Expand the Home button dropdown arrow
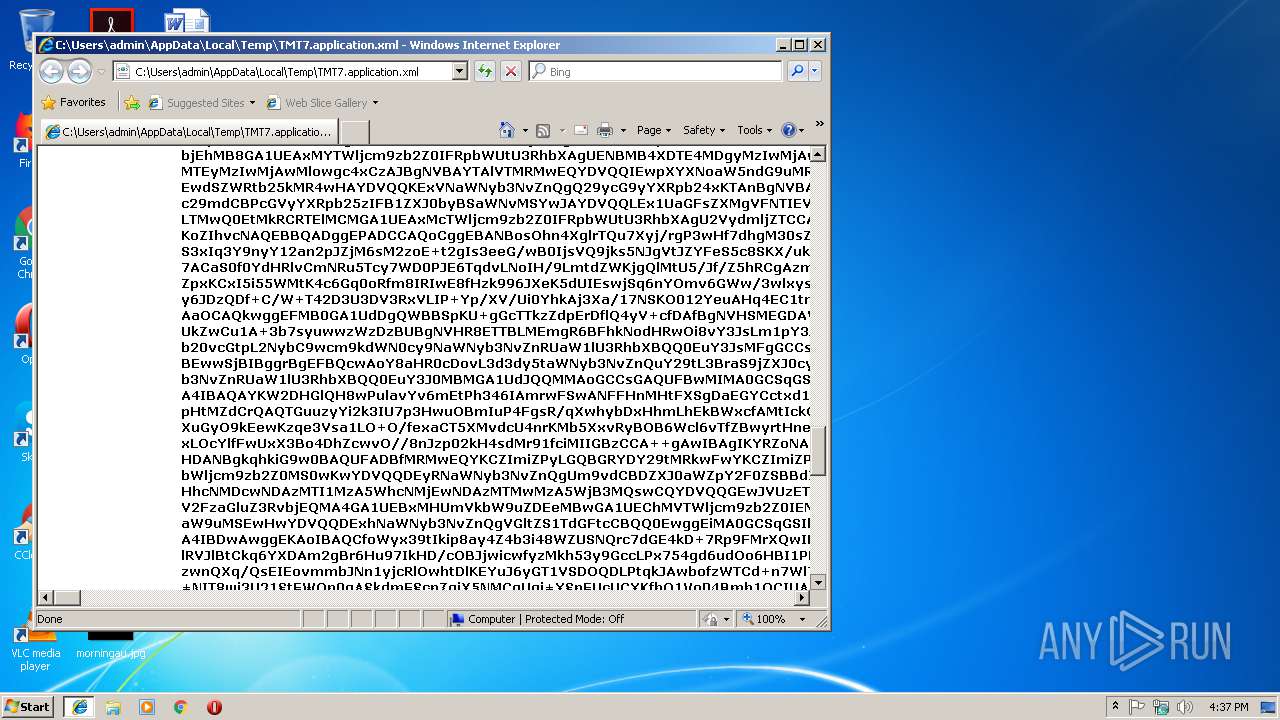The image size is (1280, 720). 524,130
